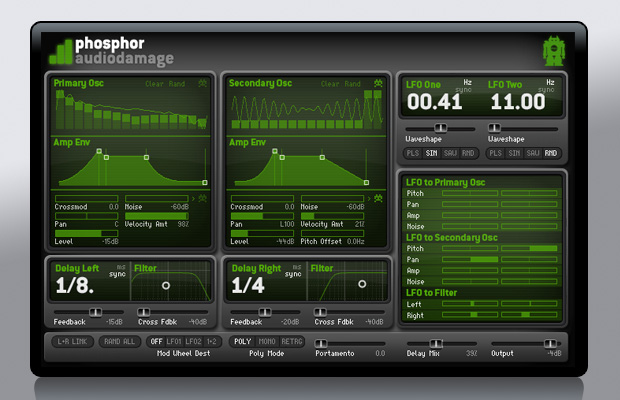This screenshot has height=400, width=620.
Task: Click LFO One to Primary Osc Pitch bar
Action: 470,193
